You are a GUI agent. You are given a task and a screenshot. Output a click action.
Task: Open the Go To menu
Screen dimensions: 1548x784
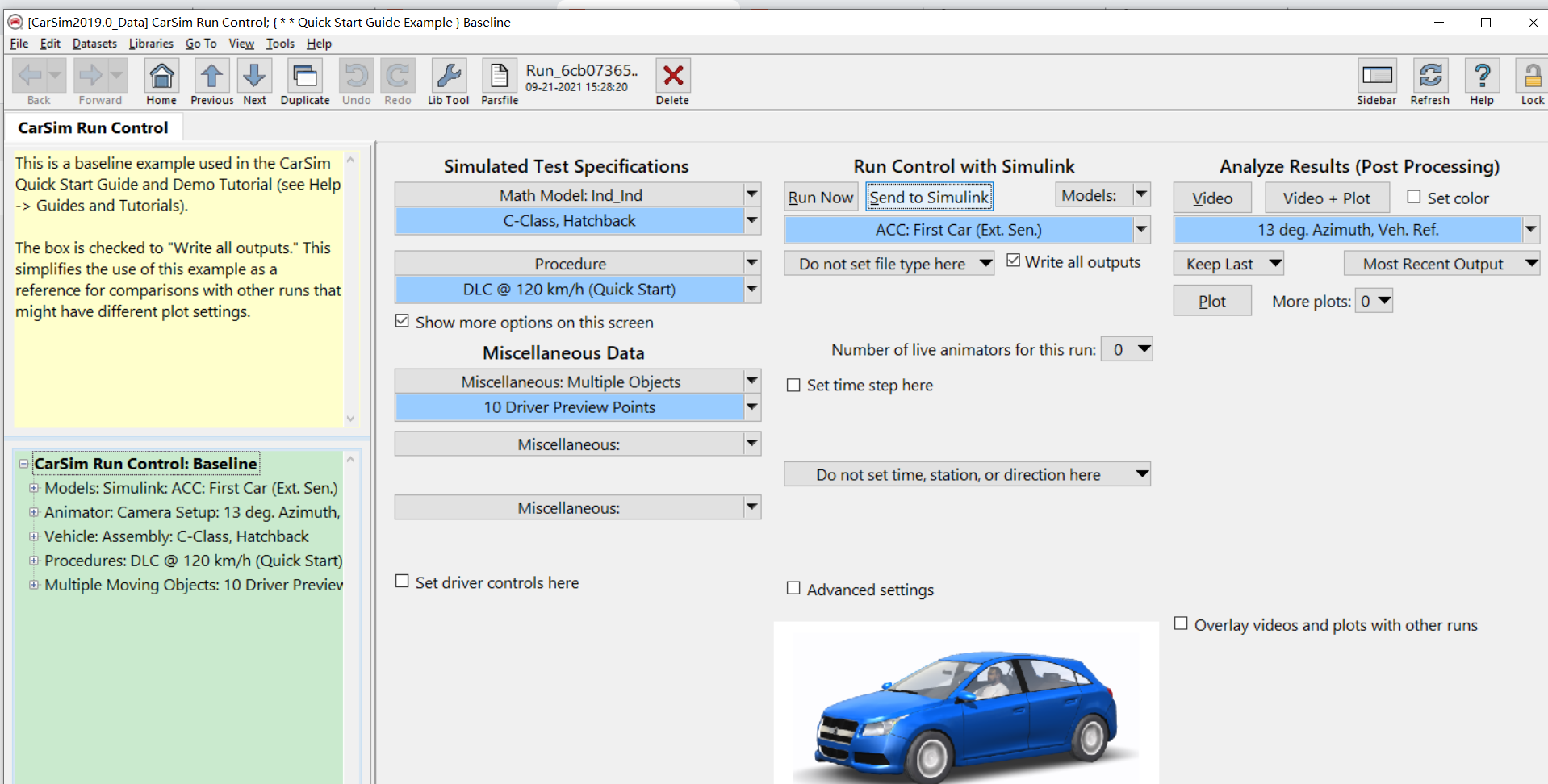[201, 44]
